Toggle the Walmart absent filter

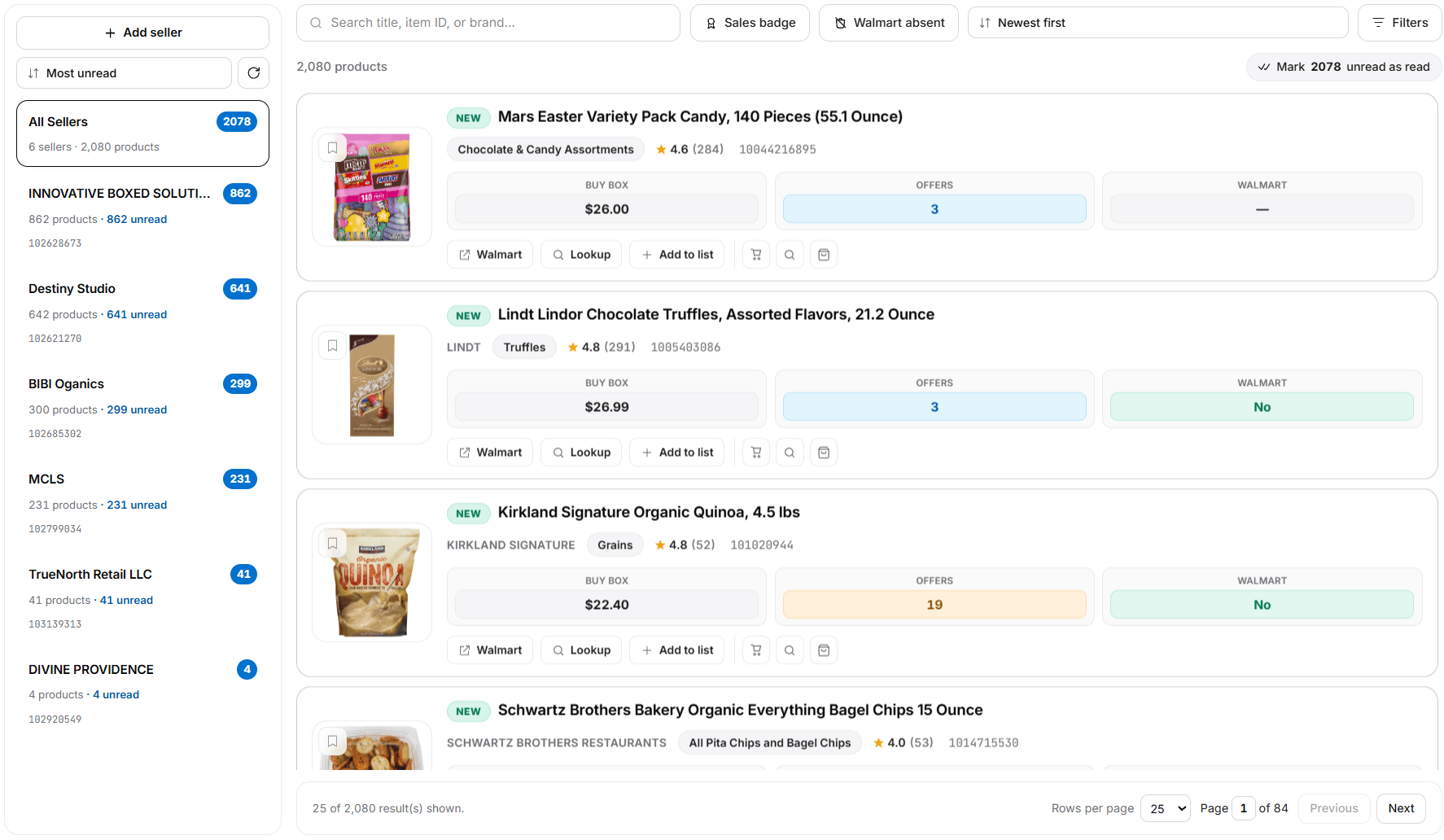point(889,23)
